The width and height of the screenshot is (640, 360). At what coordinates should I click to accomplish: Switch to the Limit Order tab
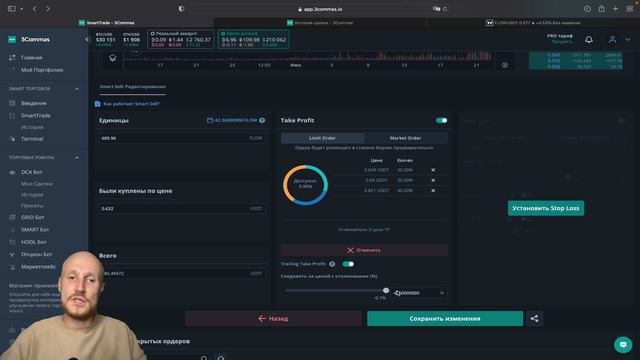click(x=322, y=138)
